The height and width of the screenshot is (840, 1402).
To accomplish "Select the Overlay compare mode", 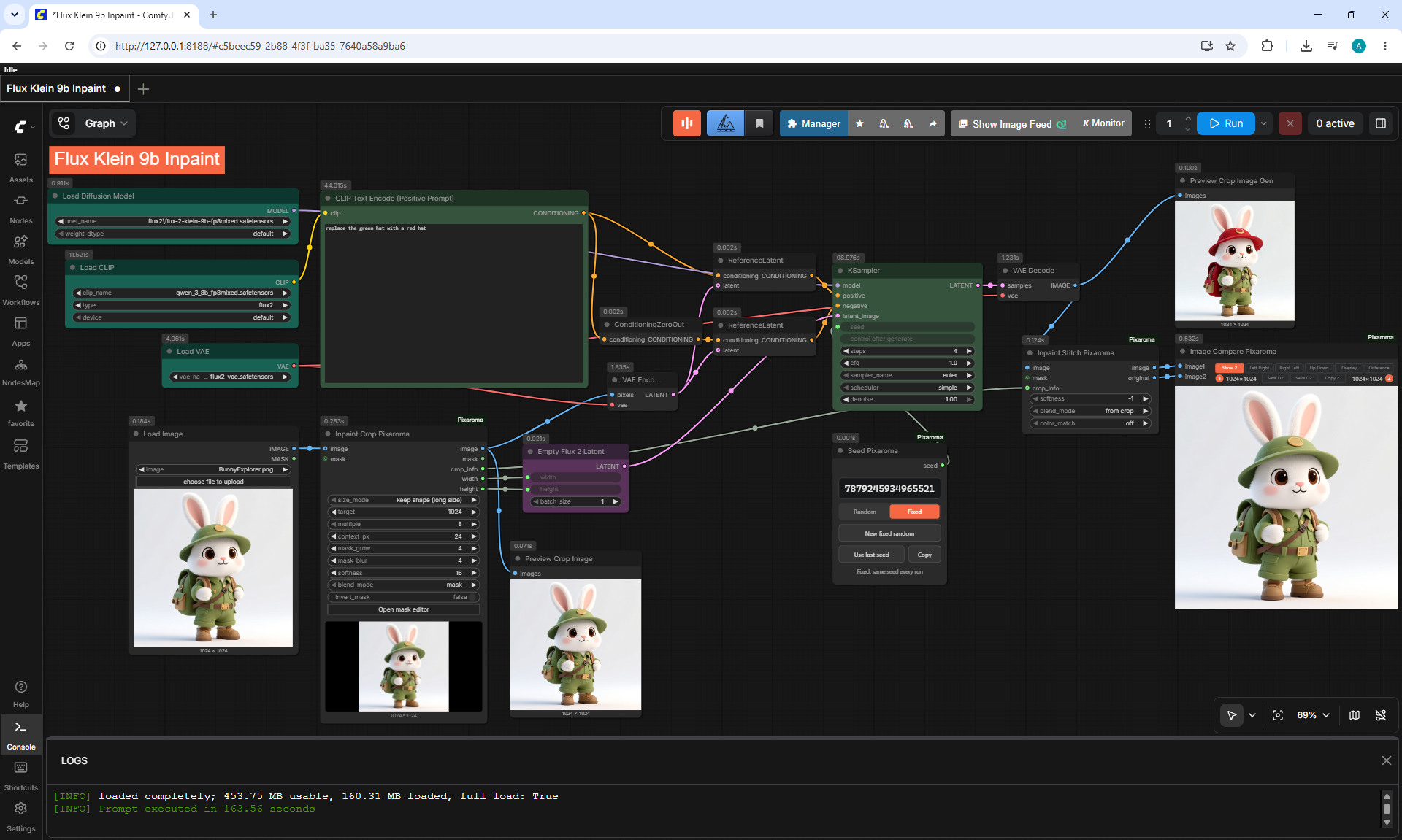I will coord(1349,368).
